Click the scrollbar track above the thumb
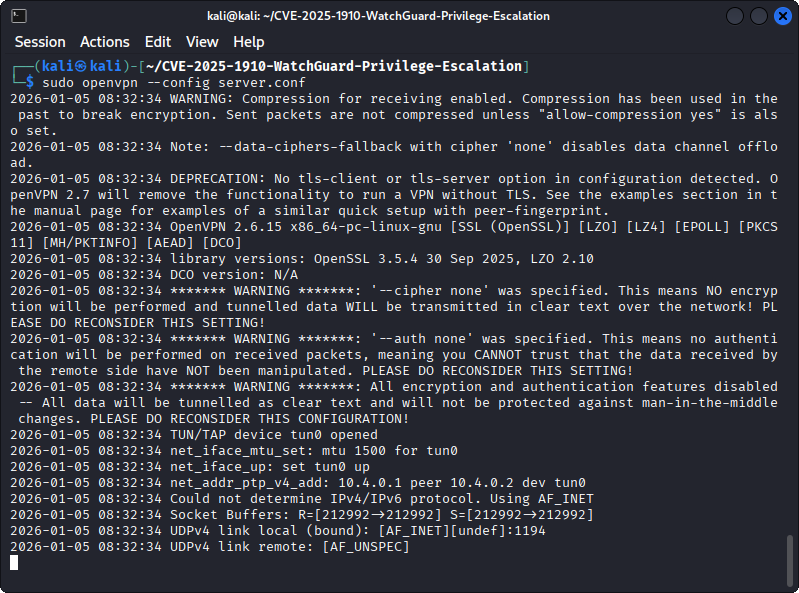799x593 pixels. click(x=790, y=300)
